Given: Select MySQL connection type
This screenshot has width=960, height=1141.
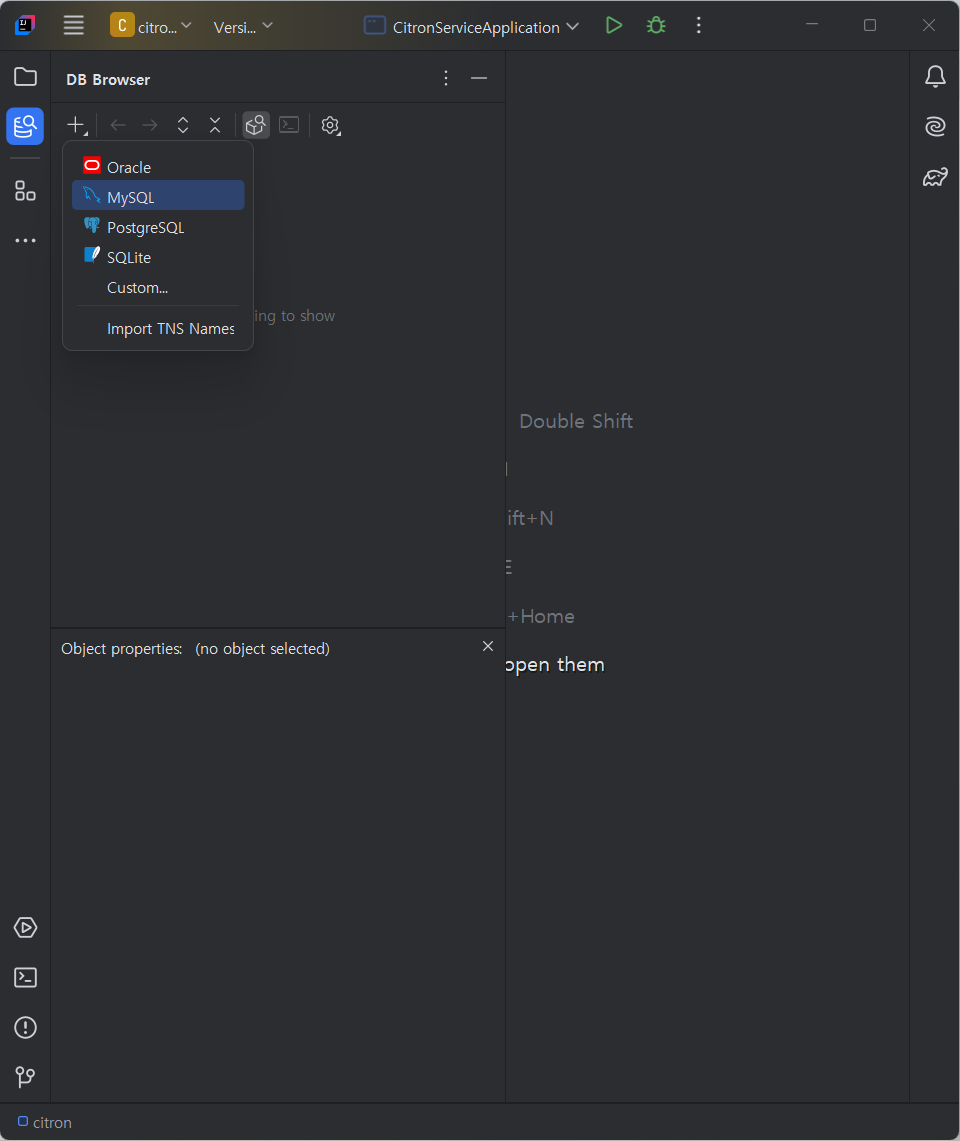Looking at the screenshot, I should [x=158, y=196].
